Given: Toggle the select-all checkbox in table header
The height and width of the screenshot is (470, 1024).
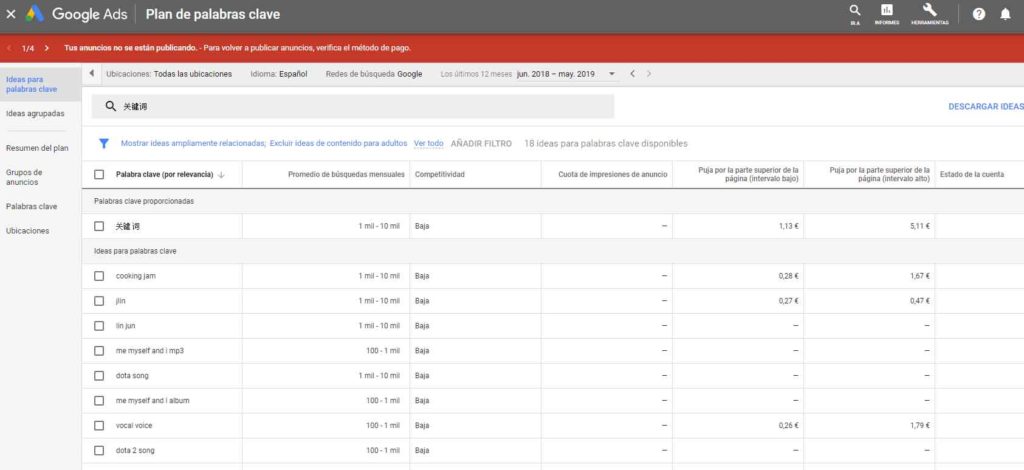Looking at the screenshot, I should pos(99,174).
